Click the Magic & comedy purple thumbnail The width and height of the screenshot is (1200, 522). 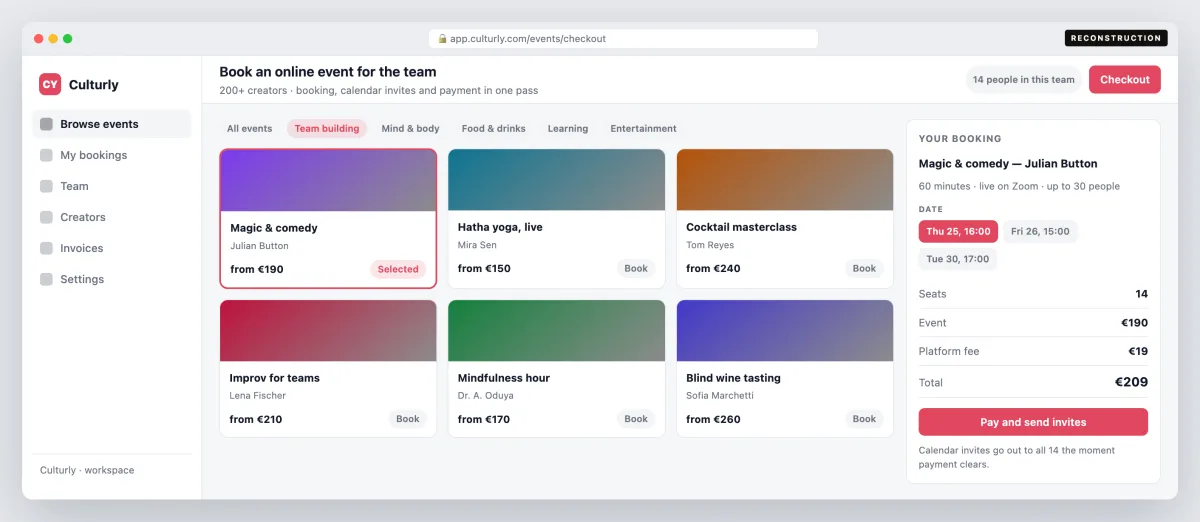(x=328, y=180)
